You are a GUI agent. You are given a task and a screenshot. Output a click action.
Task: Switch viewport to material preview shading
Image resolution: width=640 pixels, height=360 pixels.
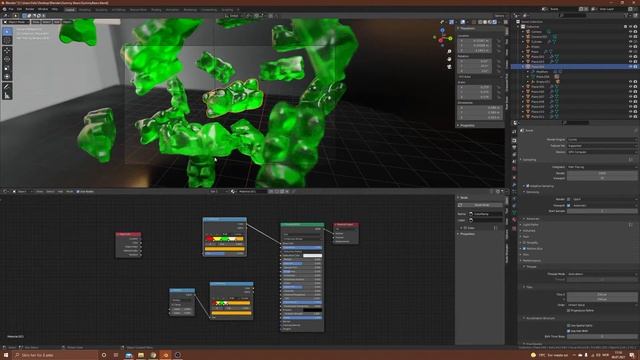(x=490, y=22)
